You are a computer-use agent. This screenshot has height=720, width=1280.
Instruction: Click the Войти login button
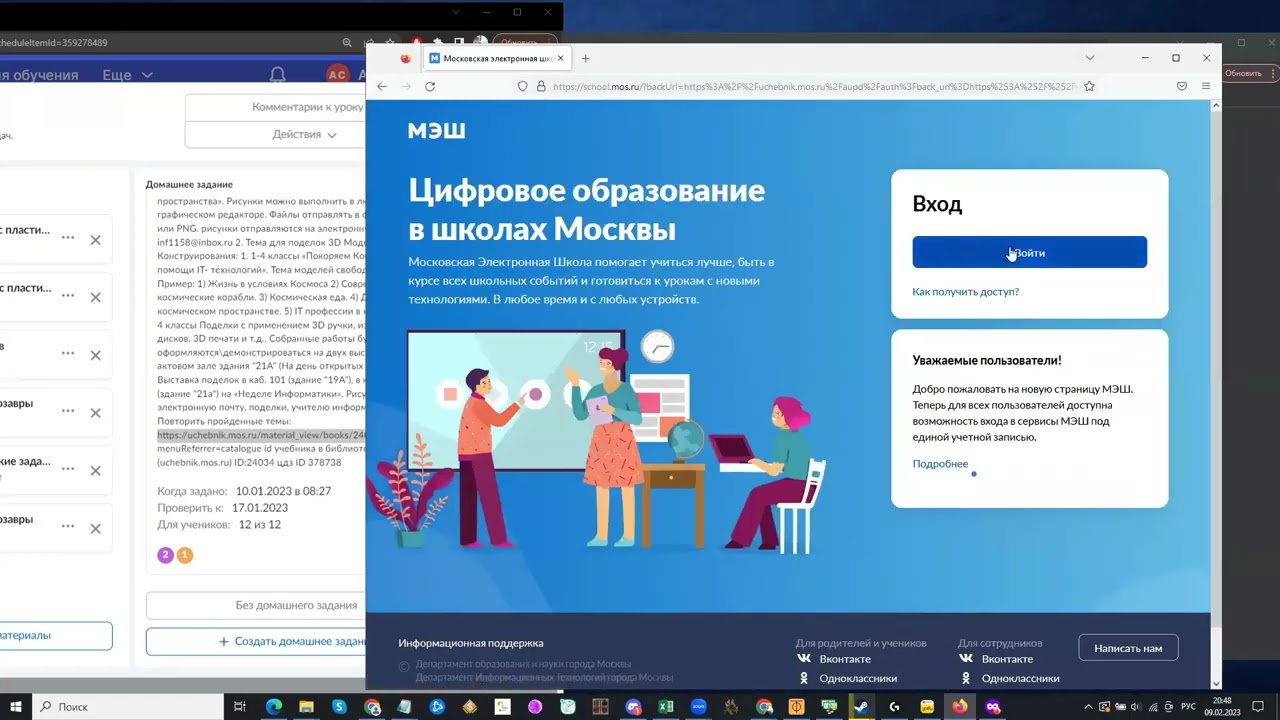tap(1029, 252)
